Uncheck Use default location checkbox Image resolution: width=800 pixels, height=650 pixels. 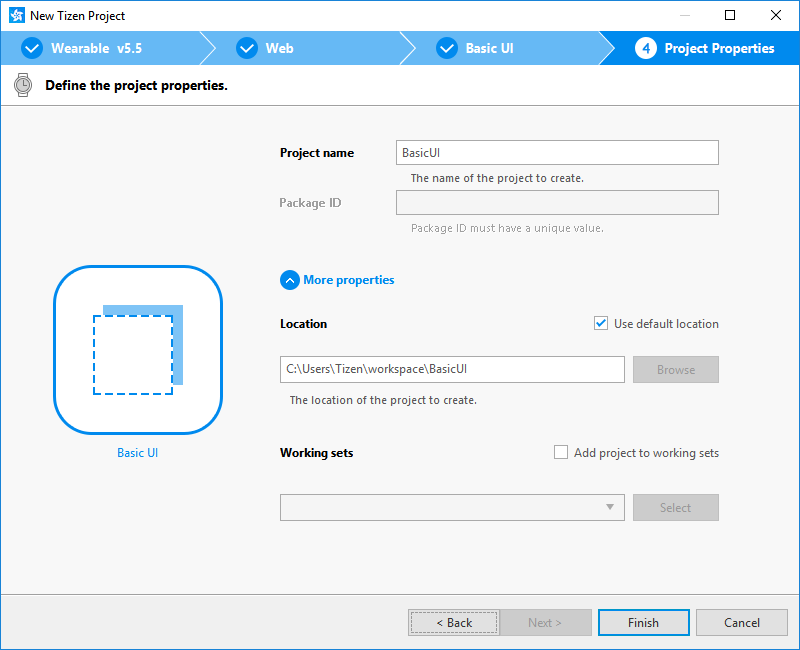click(x=601, y=323)
